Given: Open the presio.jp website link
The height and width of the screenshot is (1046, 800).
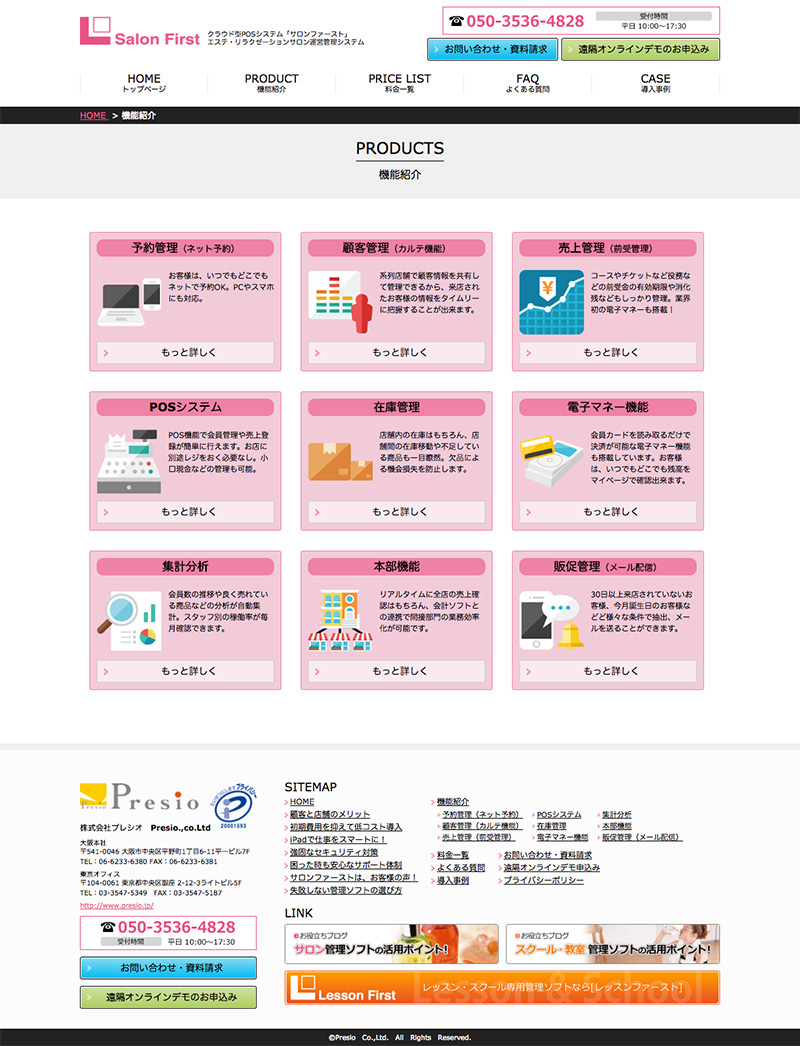Looking at the screenshot, I should tap(115, 905).
